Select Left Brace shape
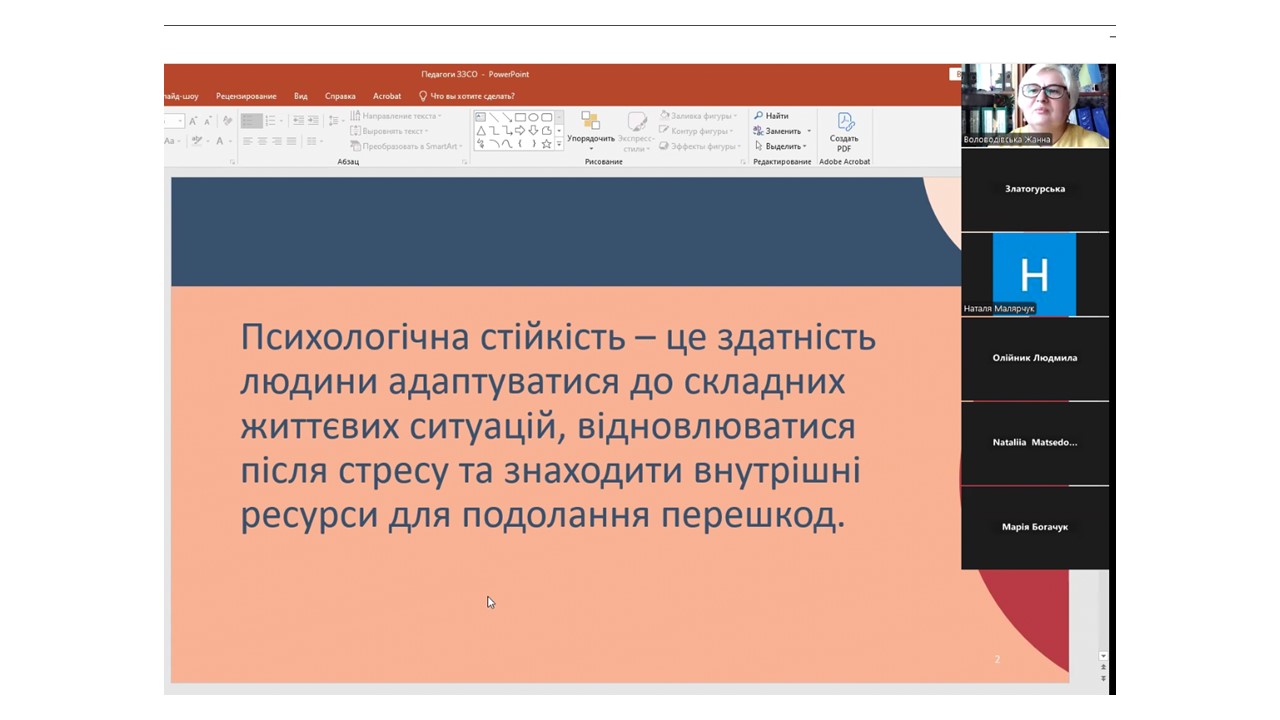 [x=520, y=144]
